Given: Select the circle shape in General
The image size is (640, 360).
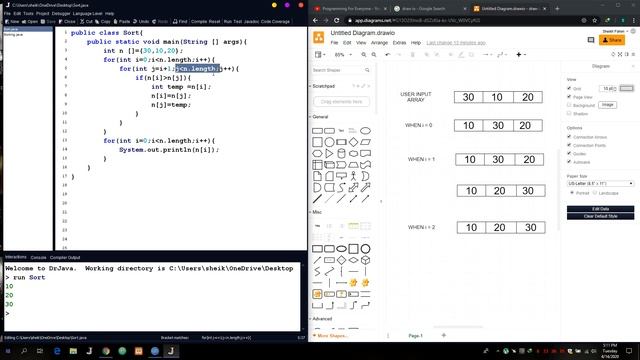Looking at the screenshot, I should pyautogui.click(x=329, y=142).
